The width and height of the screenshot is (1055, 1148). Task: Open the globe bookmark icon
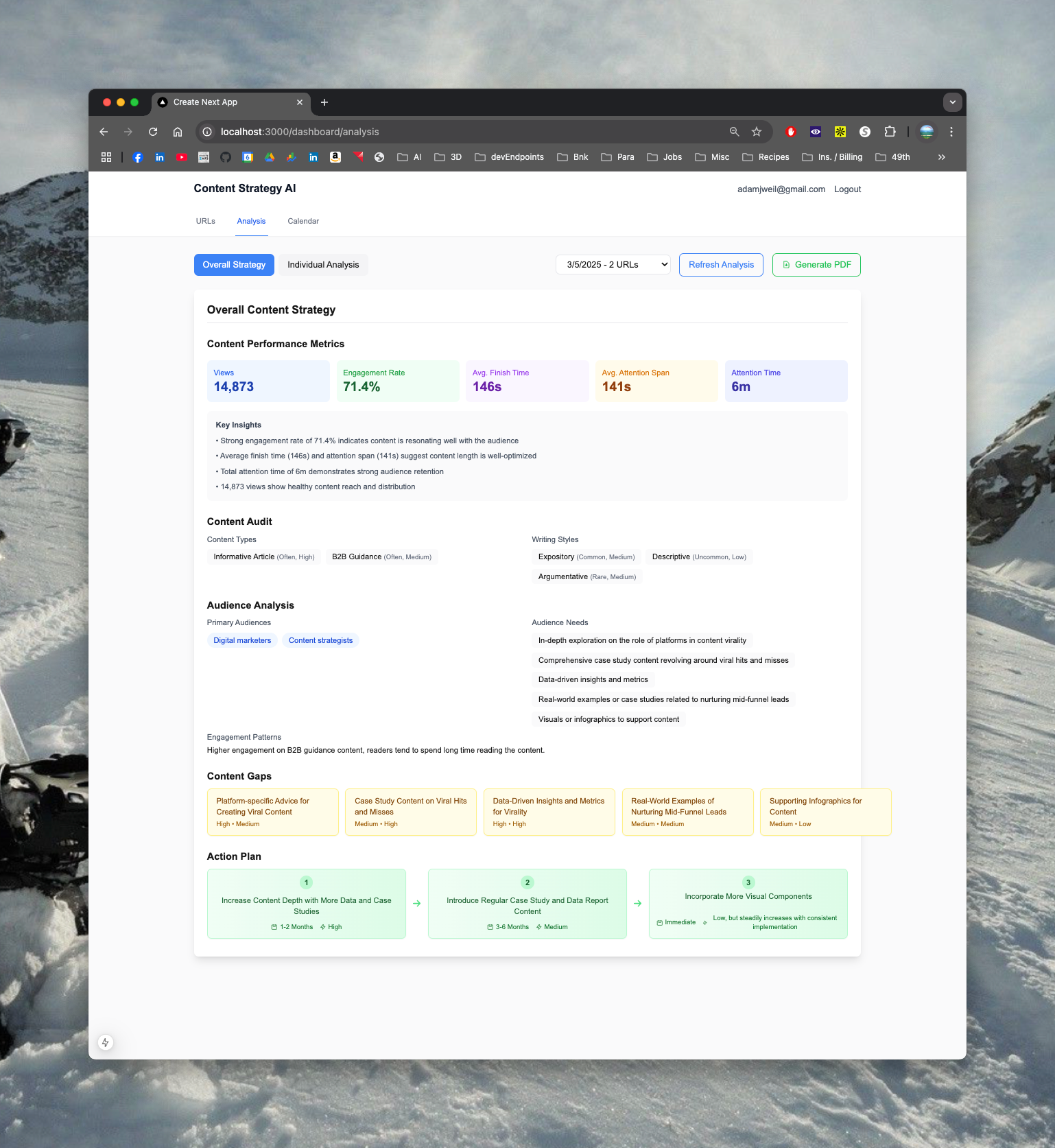click(x=379, y=157)
